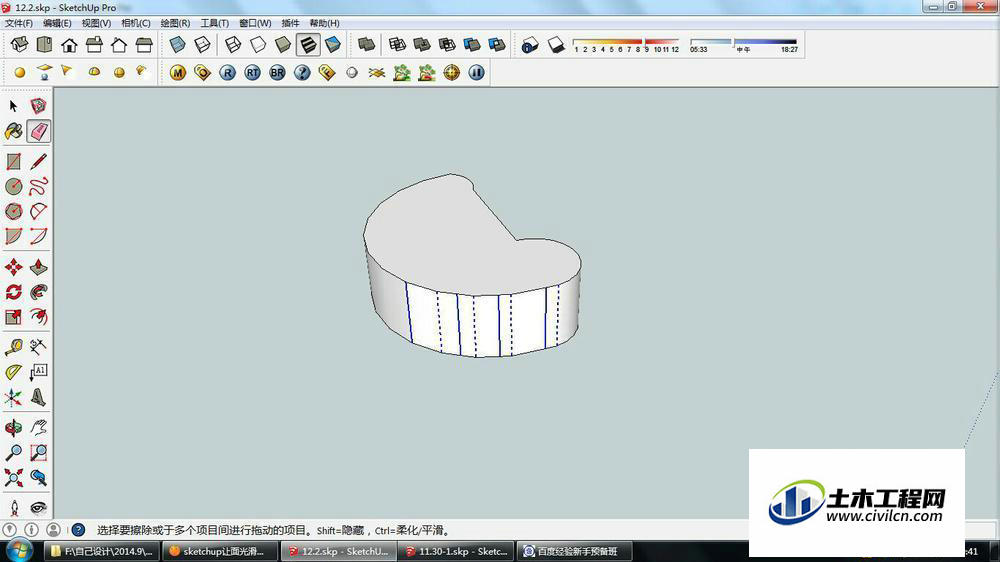Select the Zoom Window tool
This screenshot has height=562, width=1000.
coord(38,452)
